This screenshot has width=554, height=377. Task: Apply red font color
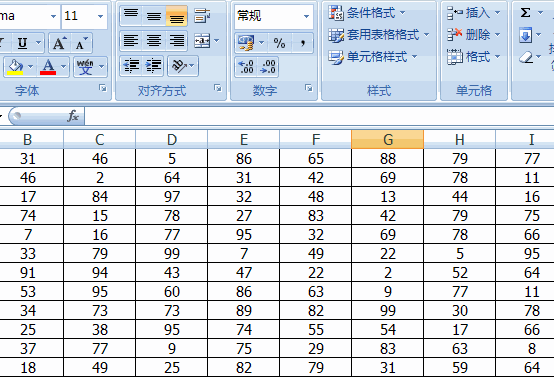(x=48, y=66)
